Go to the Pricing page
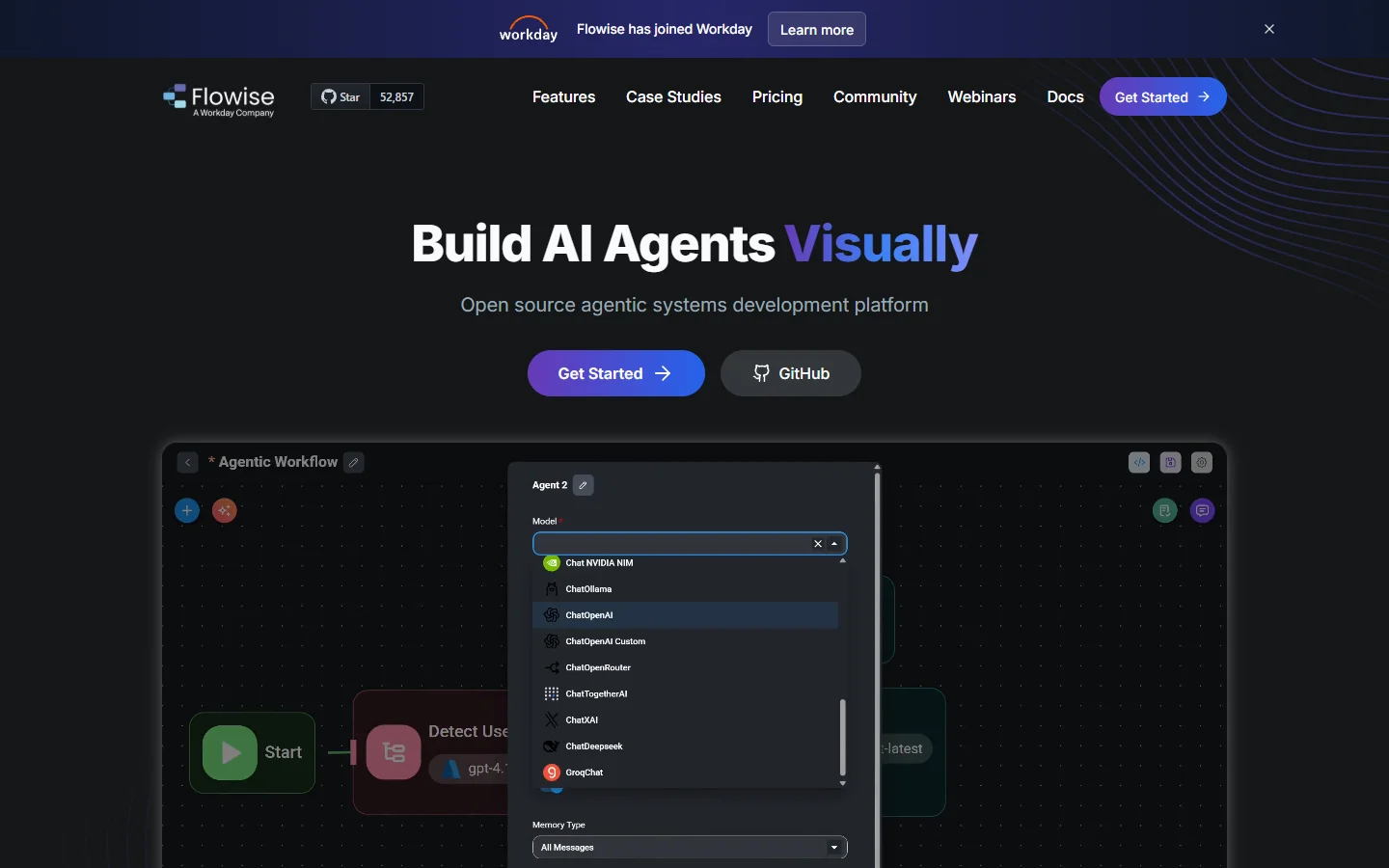This screenshot has height=868, width=1389. coord(777,96)
